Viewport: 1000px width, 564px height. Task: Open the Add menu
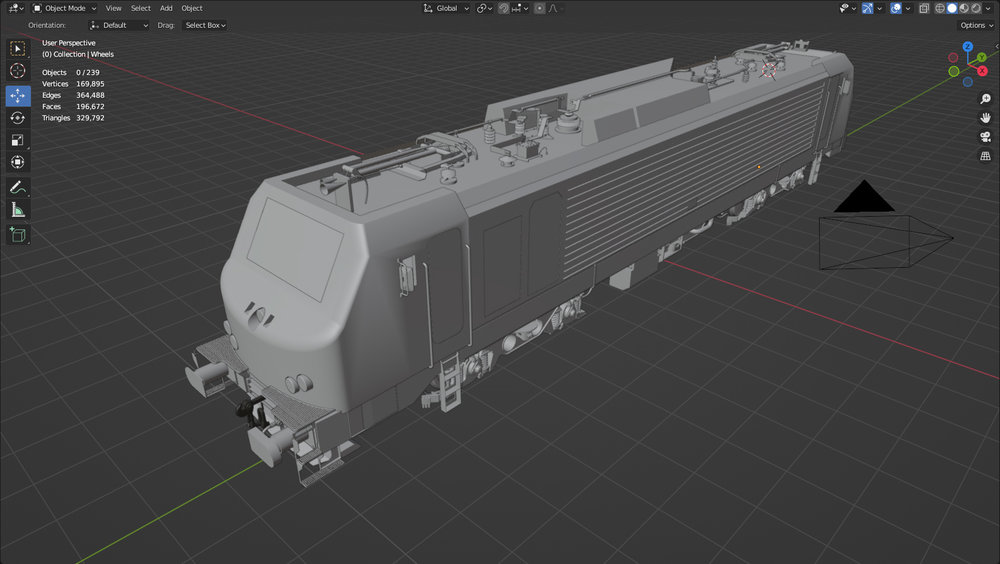(x=166, y=8)
